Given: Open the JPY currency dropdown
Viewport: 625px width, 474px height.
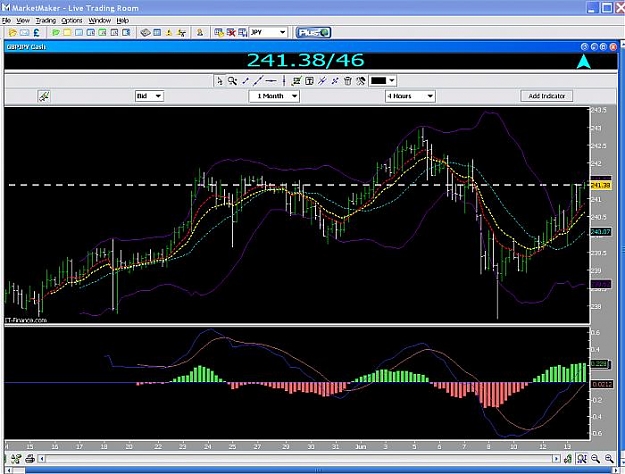Looking at the screenshot, I should point(268,32).
